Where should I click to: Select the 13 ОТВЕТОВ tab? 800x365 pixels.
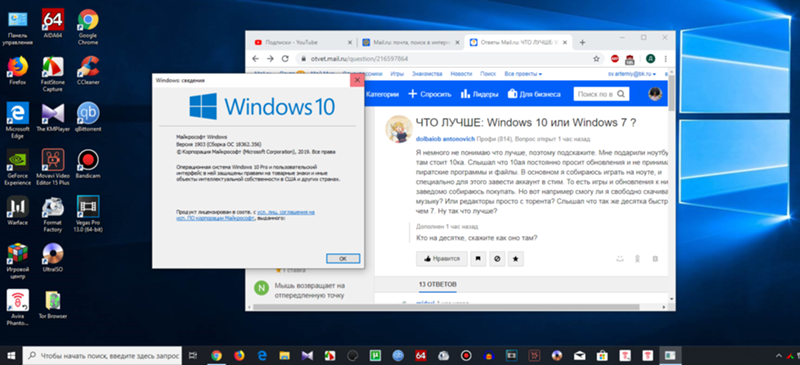tap(437, 284)
